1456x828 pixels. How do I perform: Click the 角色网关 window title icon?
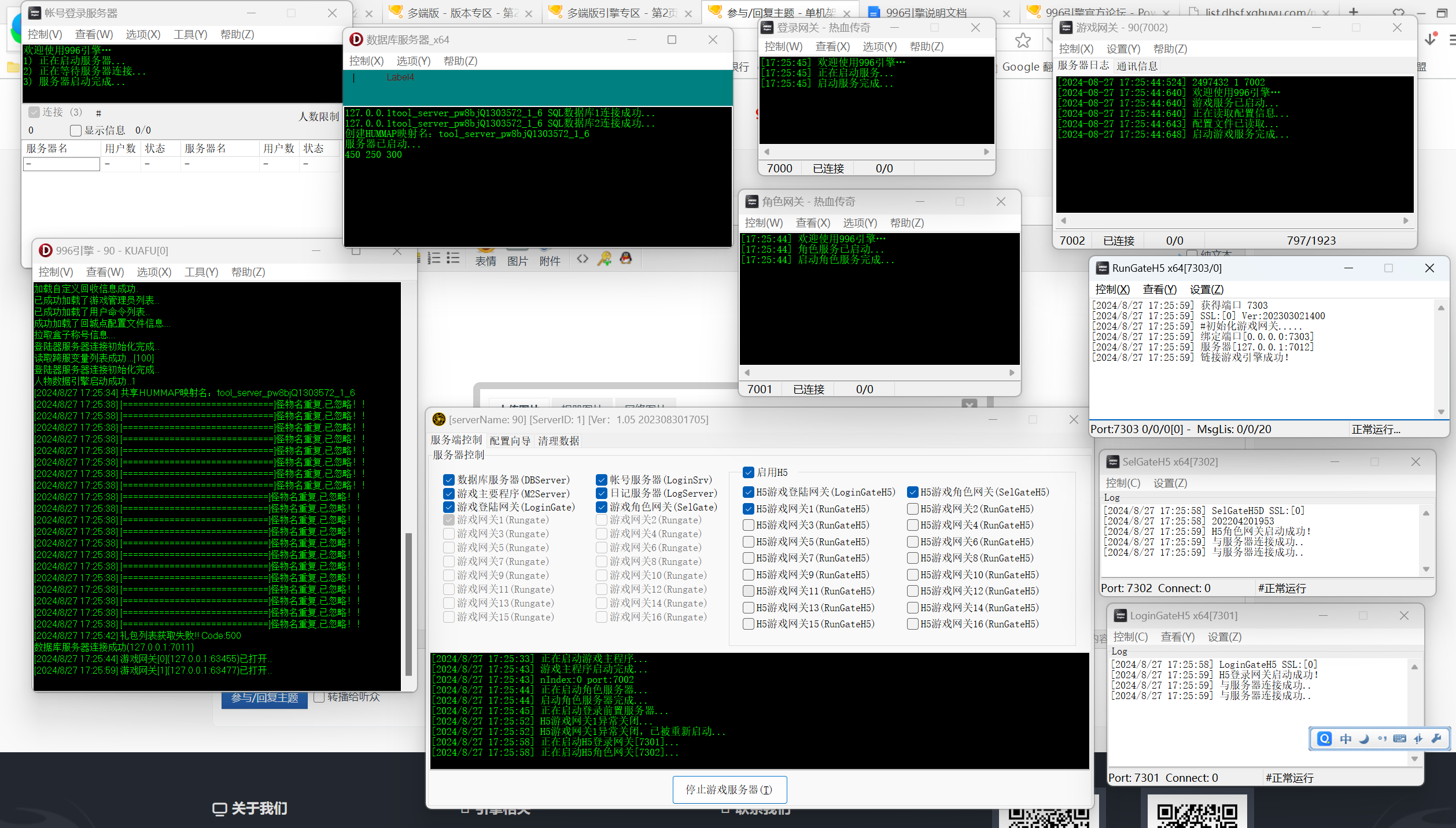[x=752, y=201]
